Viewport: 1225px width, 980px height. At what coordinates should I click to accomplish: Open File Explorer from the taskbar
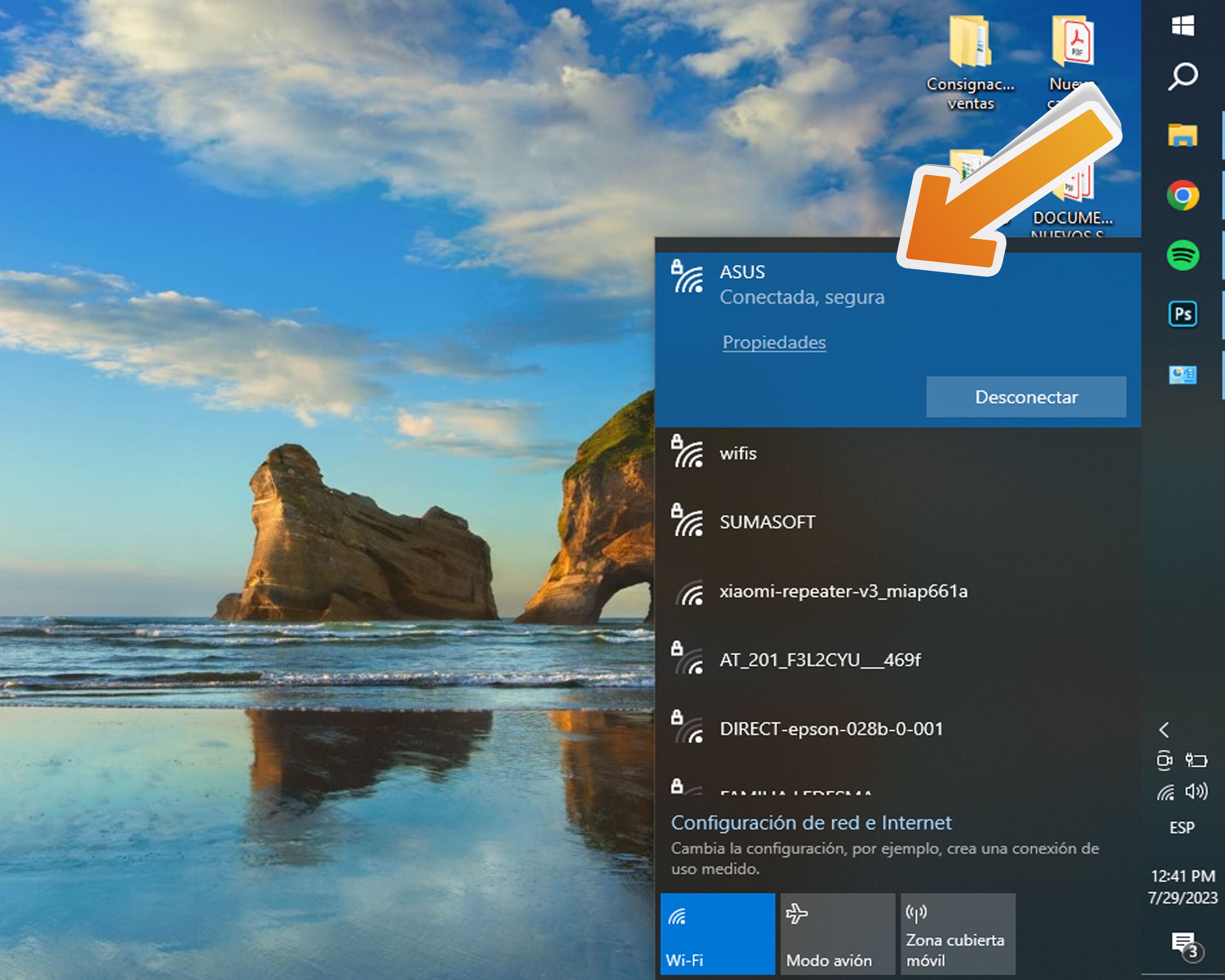tap(1183, 136)
